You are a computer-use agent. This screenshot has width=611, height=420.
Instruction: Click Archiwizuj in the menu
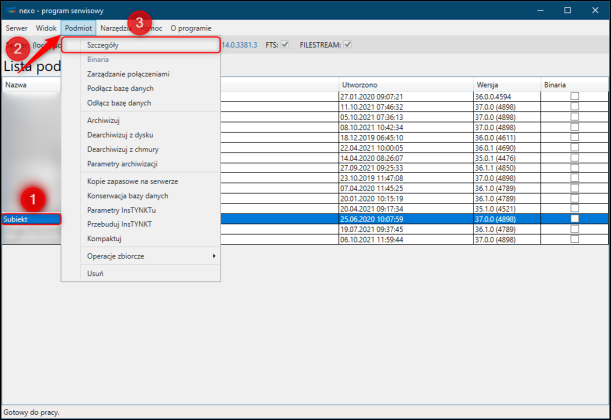pyautogui.click(x=104, y=120)
